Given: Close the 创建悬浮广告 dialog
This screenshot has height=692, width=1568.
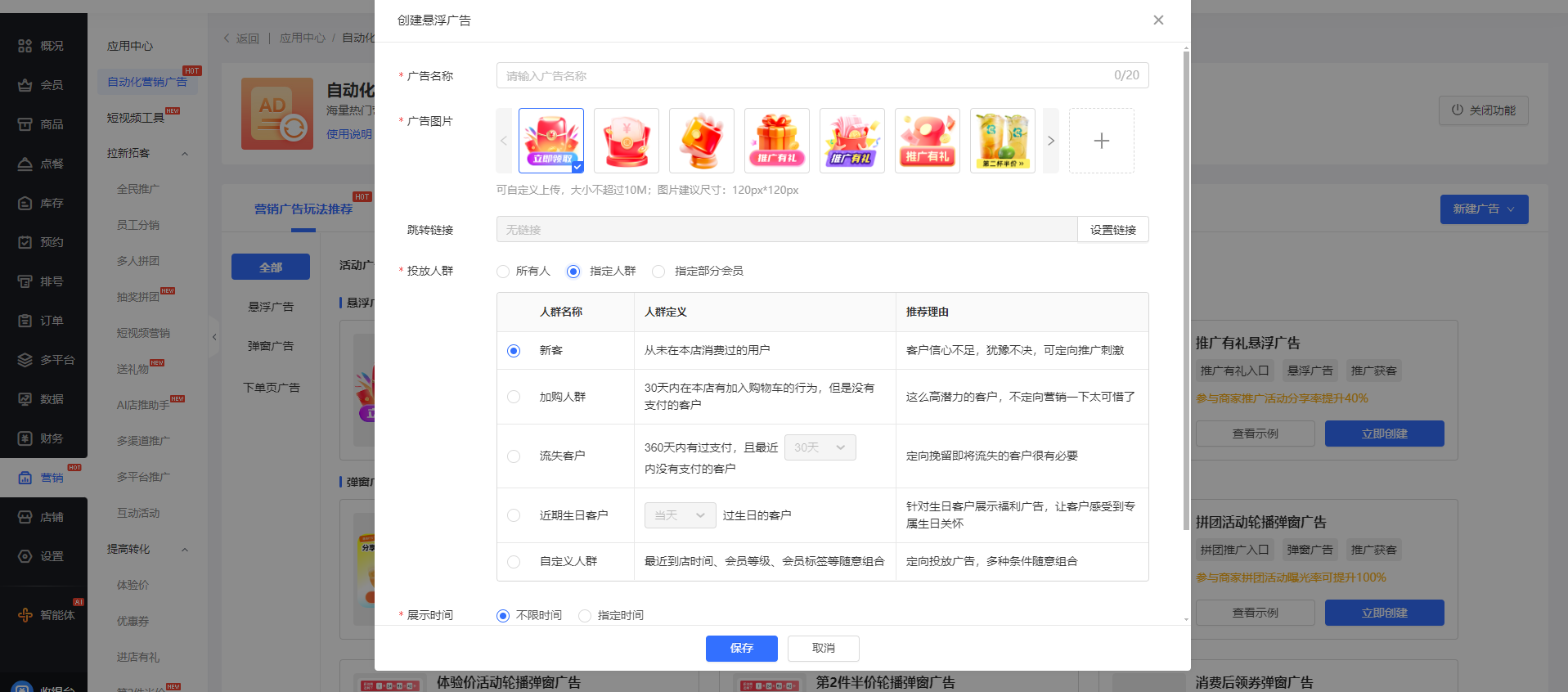Looking at the screenshot, I should coord(1158,20).
